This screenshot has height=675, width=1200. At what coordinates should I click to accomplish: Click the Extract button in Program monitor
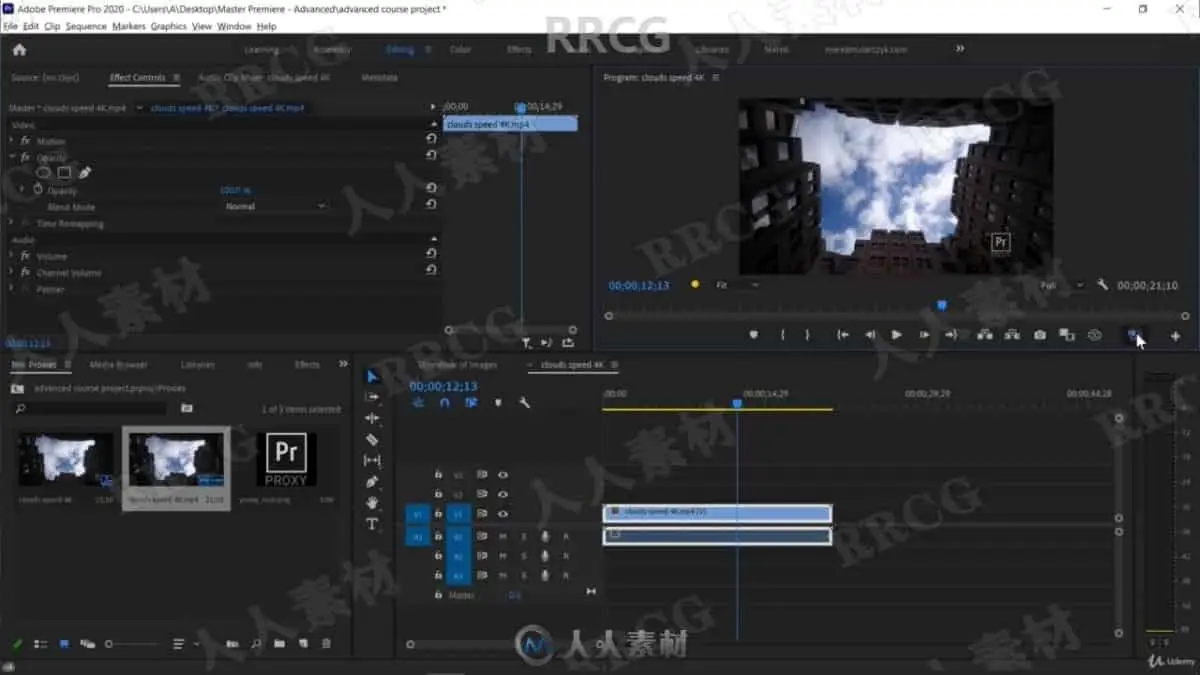[1012, 335]
